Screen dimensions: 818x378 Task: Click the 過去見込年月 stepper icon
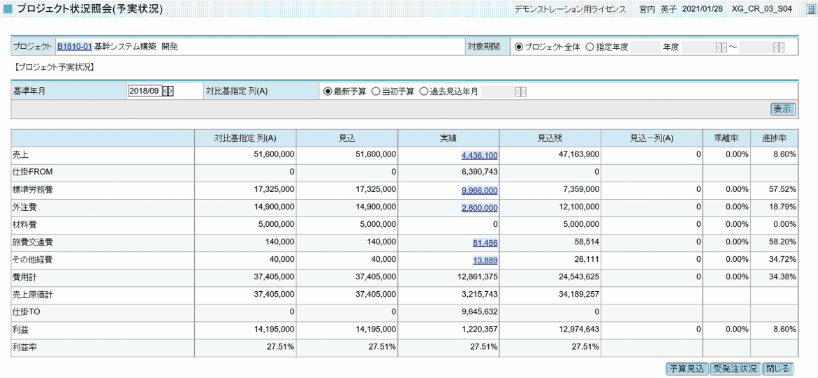click(x=520, y=91)
